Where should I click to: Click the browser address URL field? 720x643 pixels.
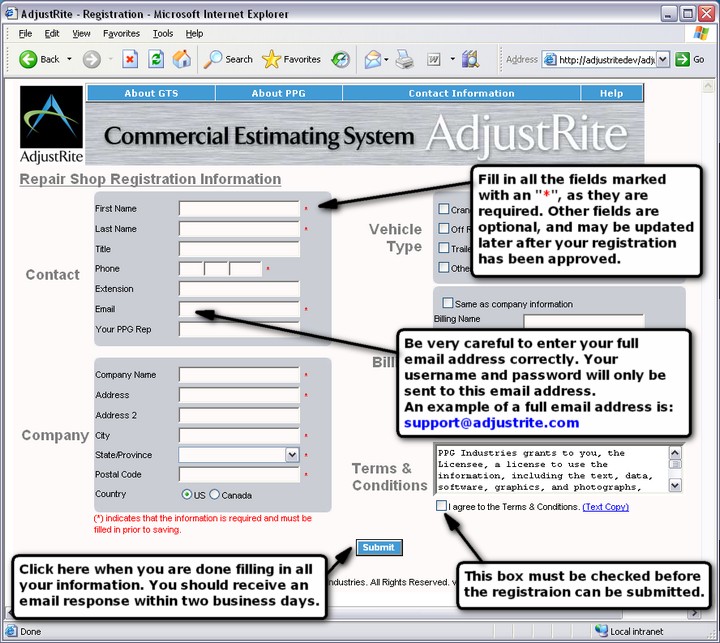tap(606, 60)
